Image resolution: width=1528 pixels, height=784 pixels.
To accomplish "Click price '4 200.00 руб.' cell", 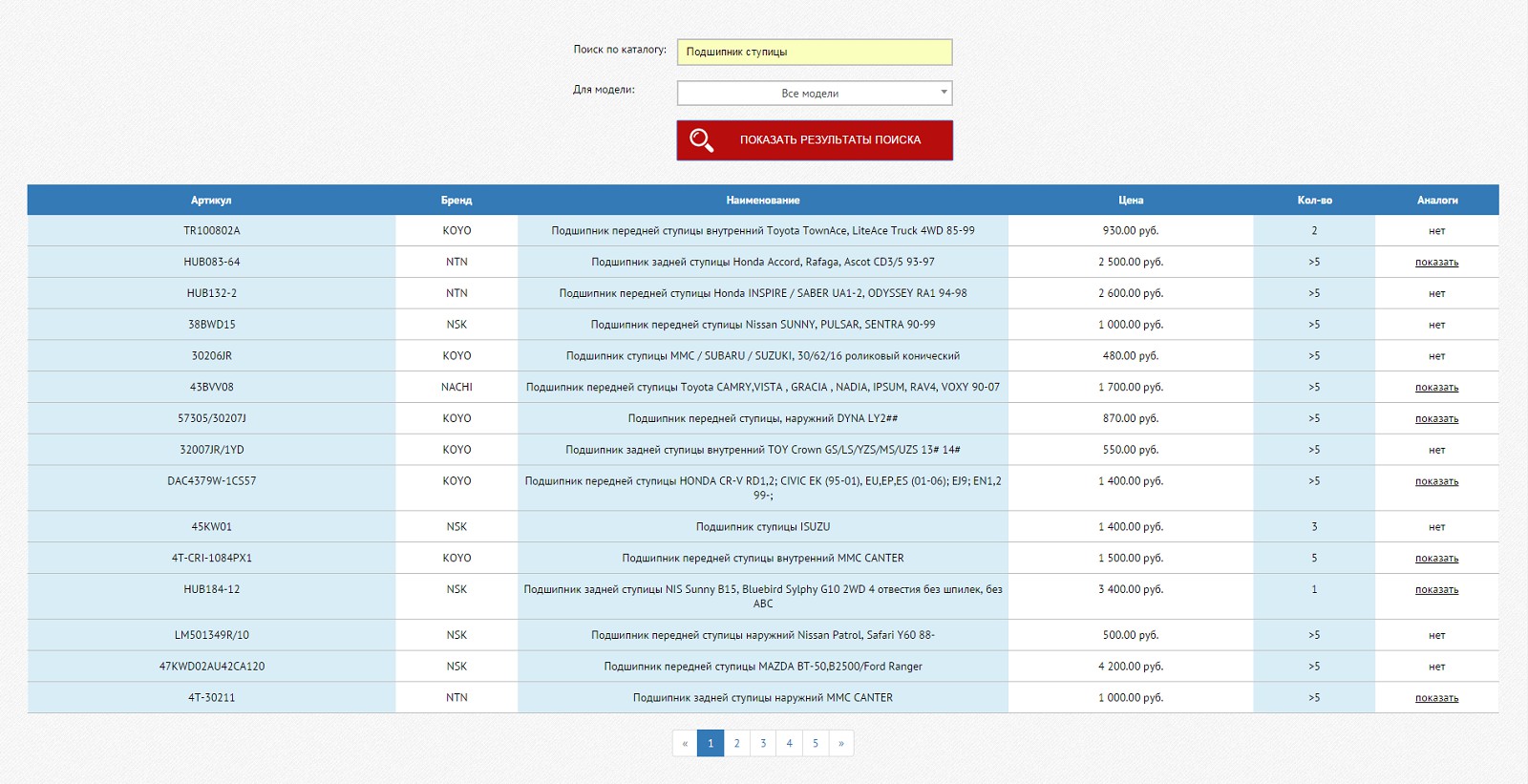I will [1131, 667].
